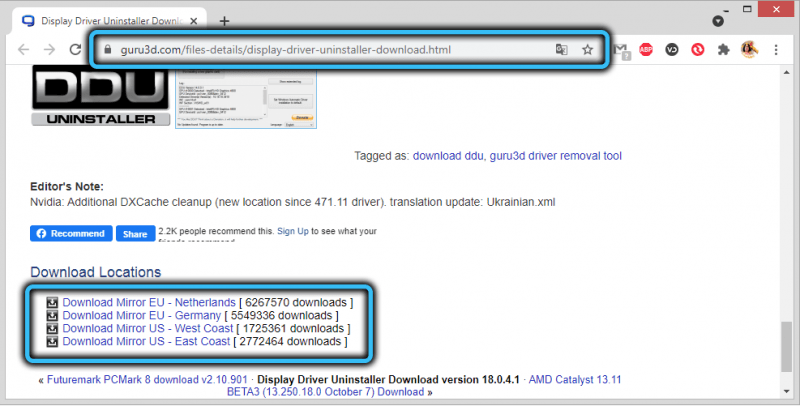Click the vertical scrollbar thumb
The image size is (800, 406).
click(x=786, y=347)
